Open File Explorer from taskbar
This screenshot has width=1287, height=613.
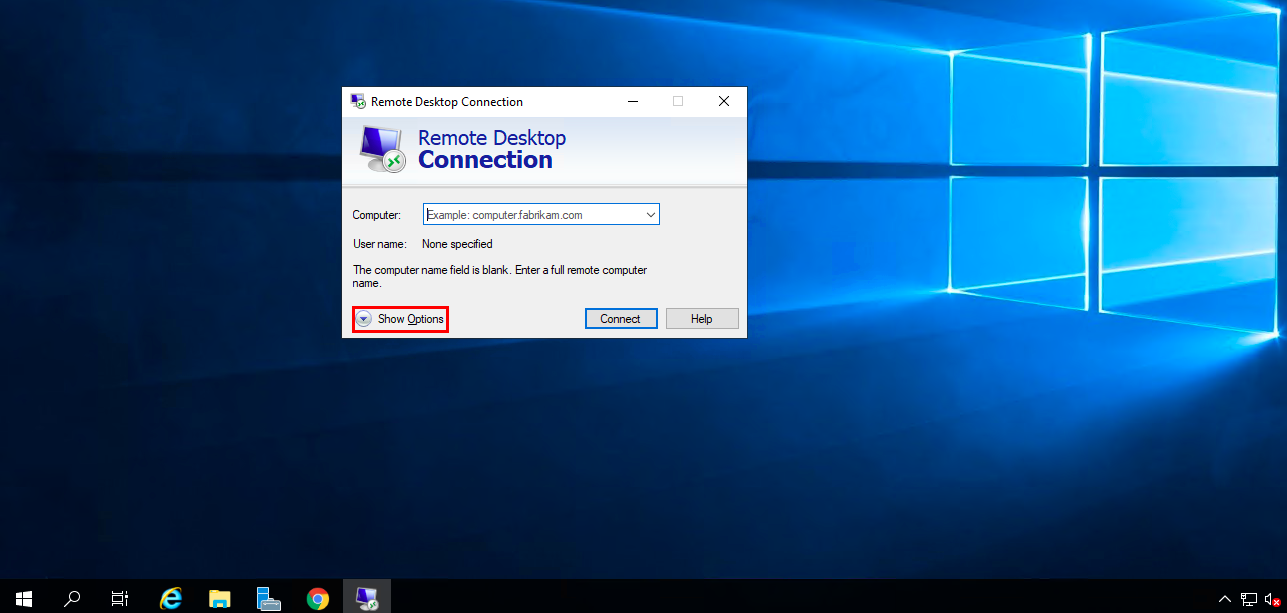click(x=220, y=599)
